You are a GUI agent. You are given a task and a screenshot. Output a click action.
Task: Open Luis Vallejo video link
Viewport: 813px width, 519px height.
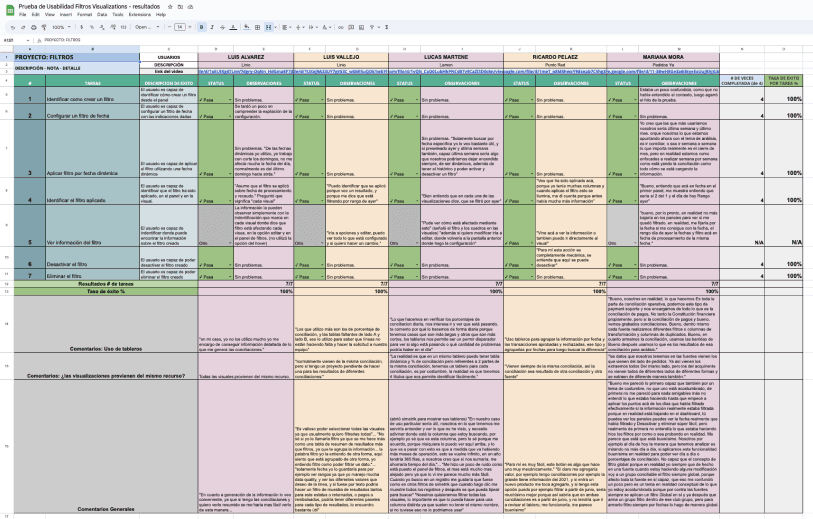pos(341,72)
